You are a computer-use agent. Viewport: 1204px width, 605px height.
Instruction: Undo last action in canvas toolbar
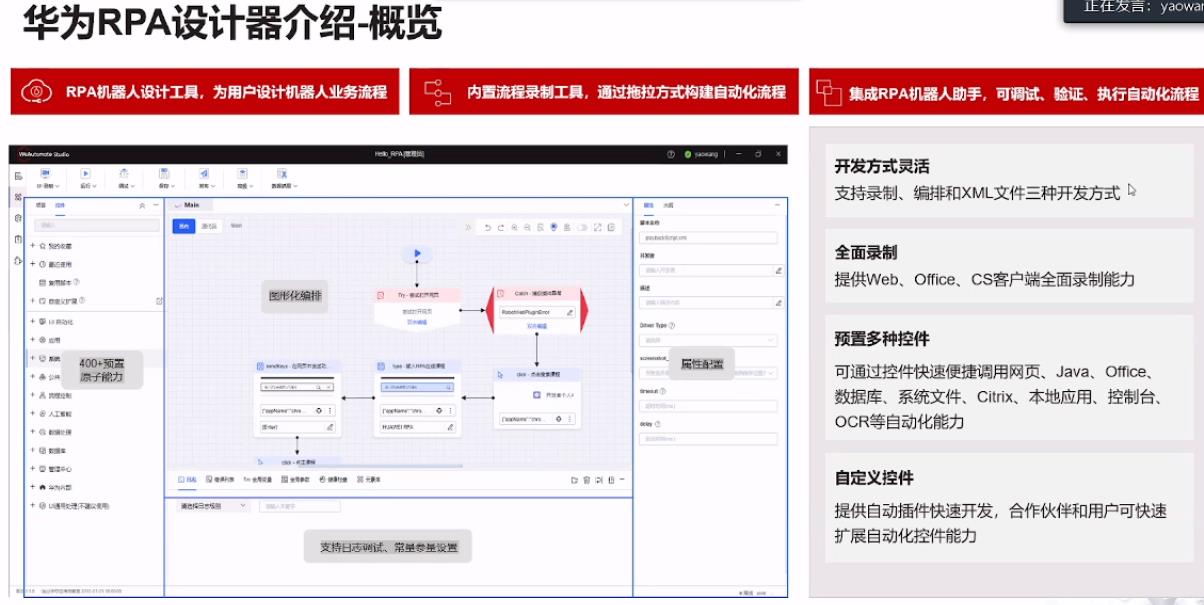click(488, 228)
